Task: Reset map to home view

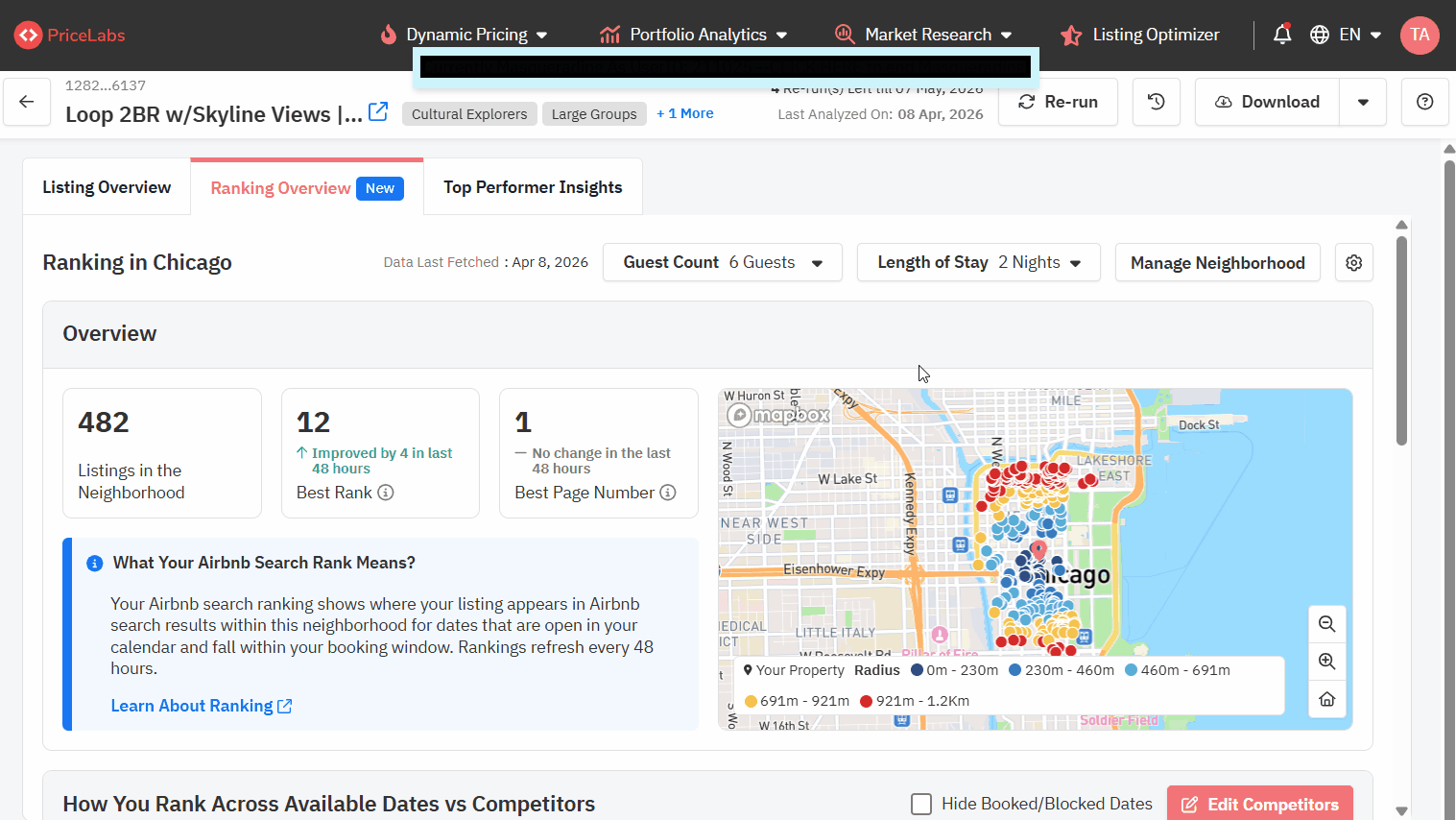Action: [x=1326, y=699]
